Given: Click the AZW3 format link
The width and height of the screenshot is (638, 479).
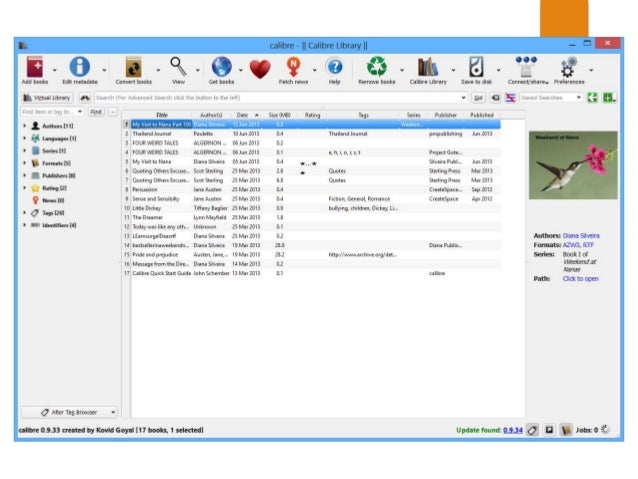Looking at the screenshot, I should click(571, 245).
